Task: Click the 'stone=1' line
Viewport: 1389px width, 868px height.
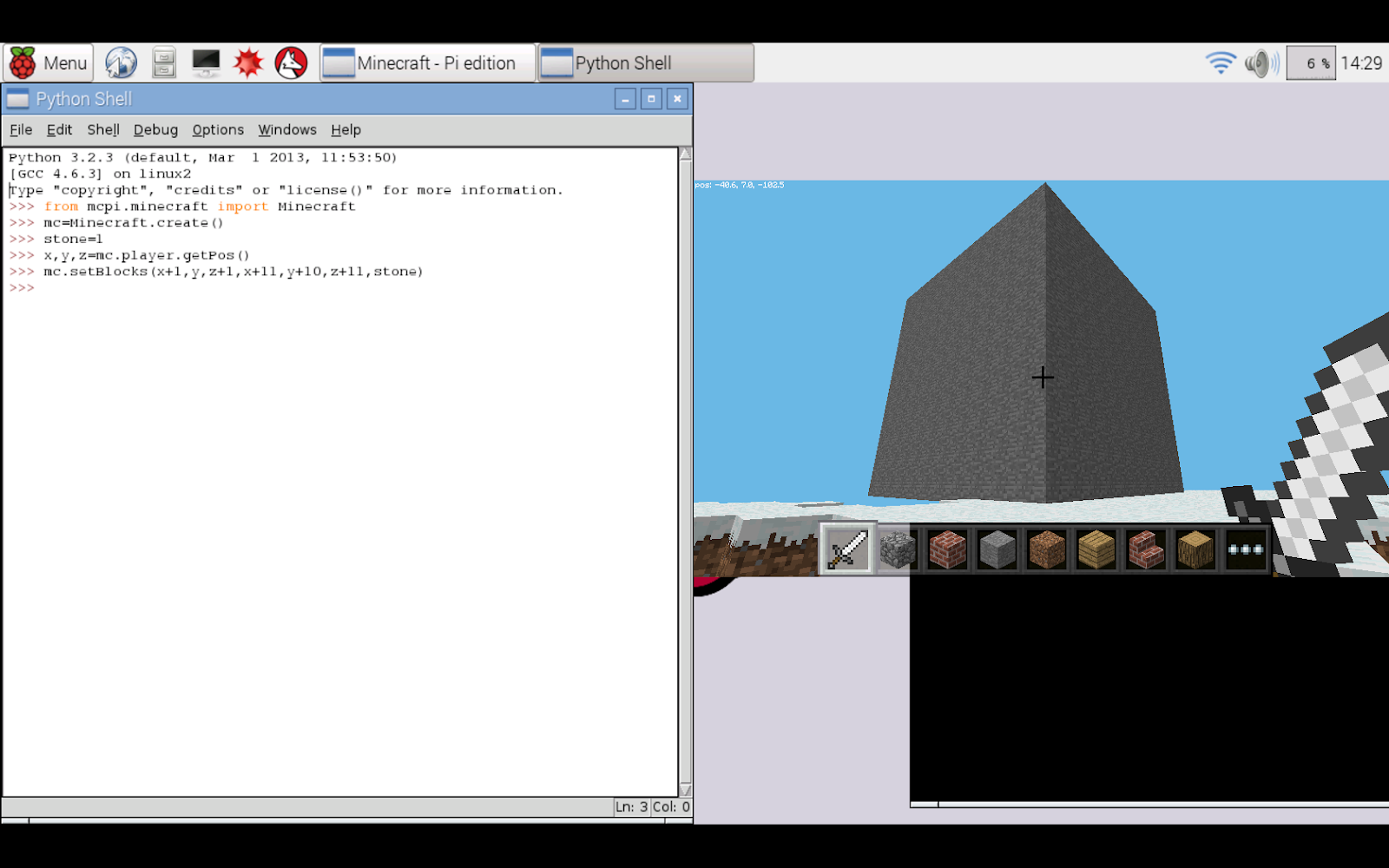Action: click(x=73, y=239)
